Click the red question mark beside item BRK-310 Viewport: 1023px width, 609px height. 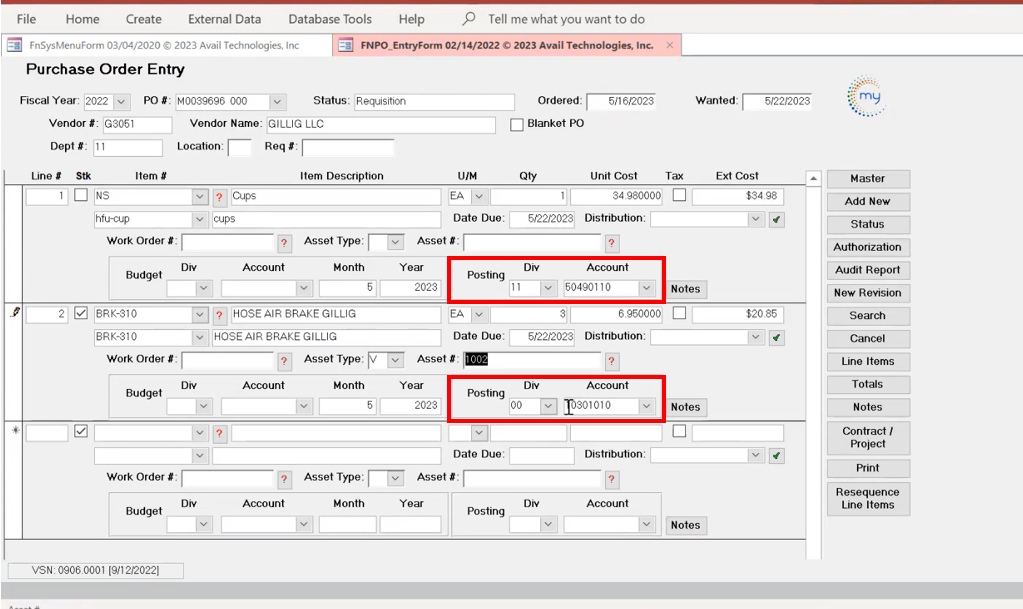[x=220, y=315]
